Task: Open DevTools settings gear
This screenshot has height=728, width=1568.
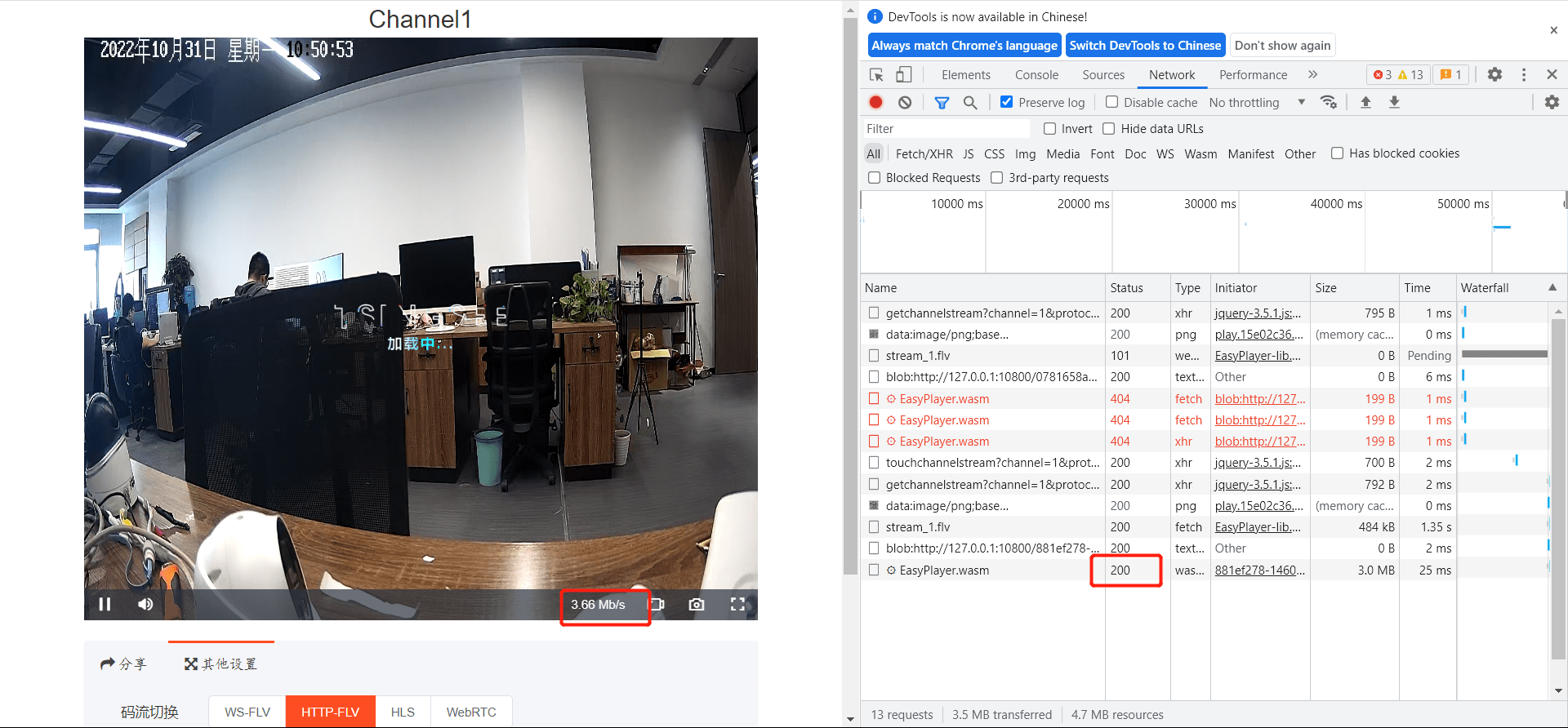Action: point(1494,75)
